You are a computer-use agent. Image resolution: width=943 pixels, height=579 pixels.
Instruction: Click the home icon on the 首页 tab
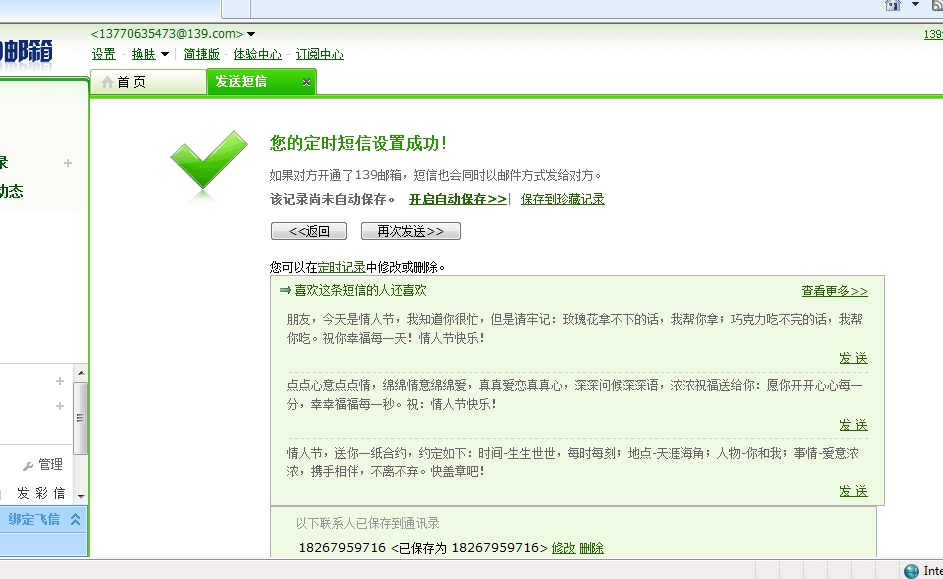tap(109, 83)
